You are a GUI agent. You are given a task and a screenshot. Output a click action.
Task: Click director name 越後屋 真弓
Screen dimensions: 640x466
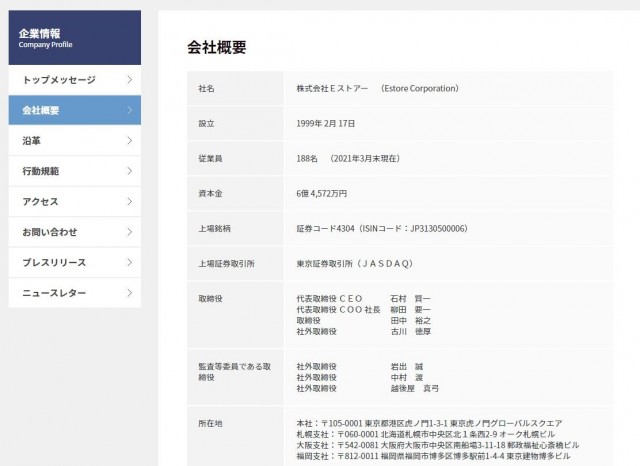click(x=415, y=388)
